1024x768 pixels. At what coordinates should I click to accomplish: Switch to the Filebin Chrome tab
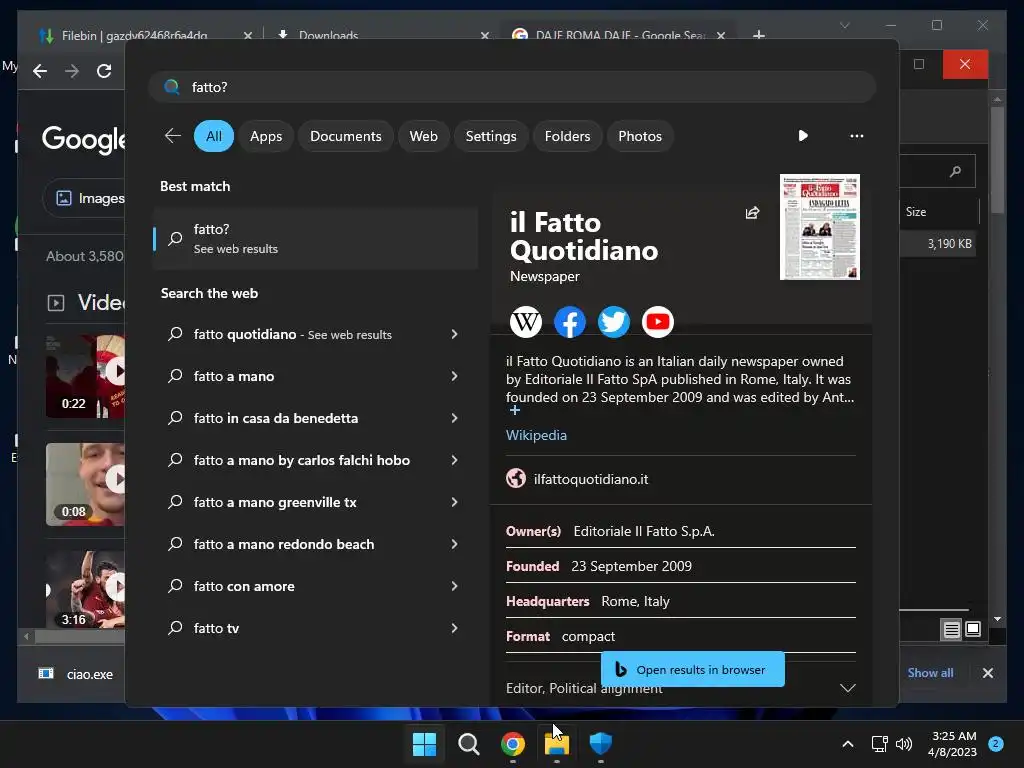(134, 35)
